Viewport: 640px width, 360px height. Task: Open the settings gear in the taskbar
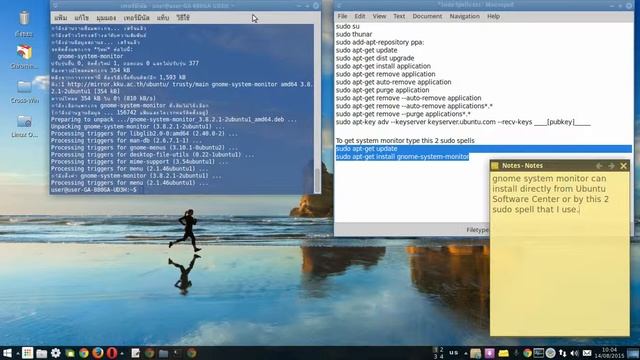tap(56, 353)
